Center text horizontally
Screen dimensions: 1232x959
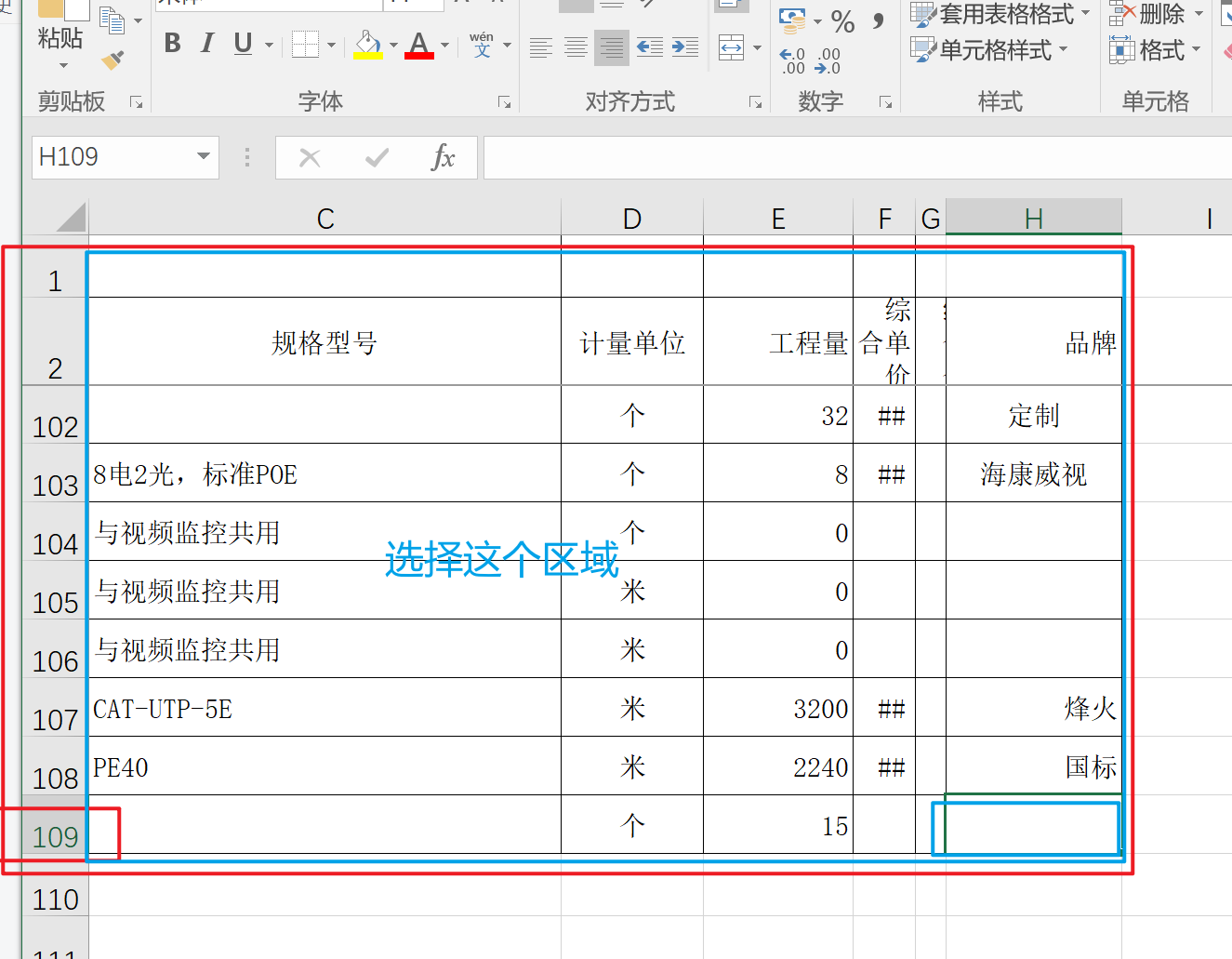click(x=576, y=47)
